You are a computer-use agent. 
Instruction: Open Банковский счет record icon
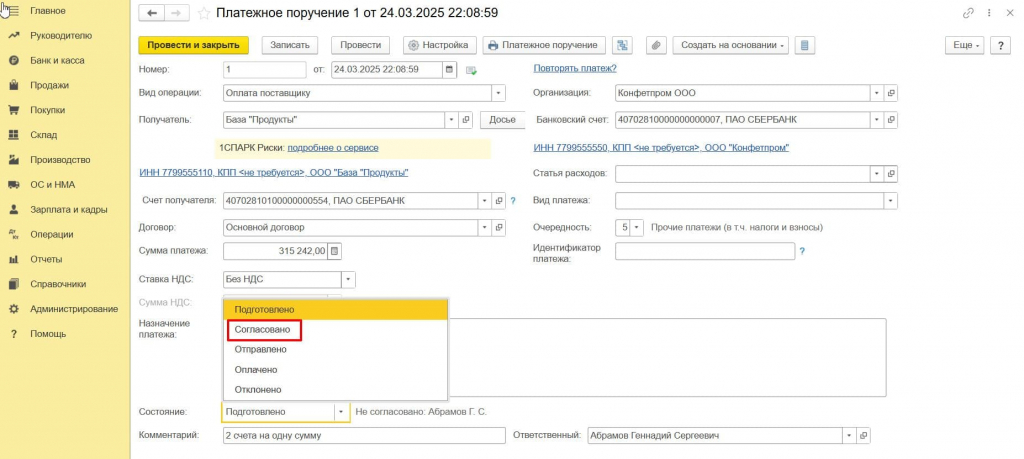click(x=891, y=120)
